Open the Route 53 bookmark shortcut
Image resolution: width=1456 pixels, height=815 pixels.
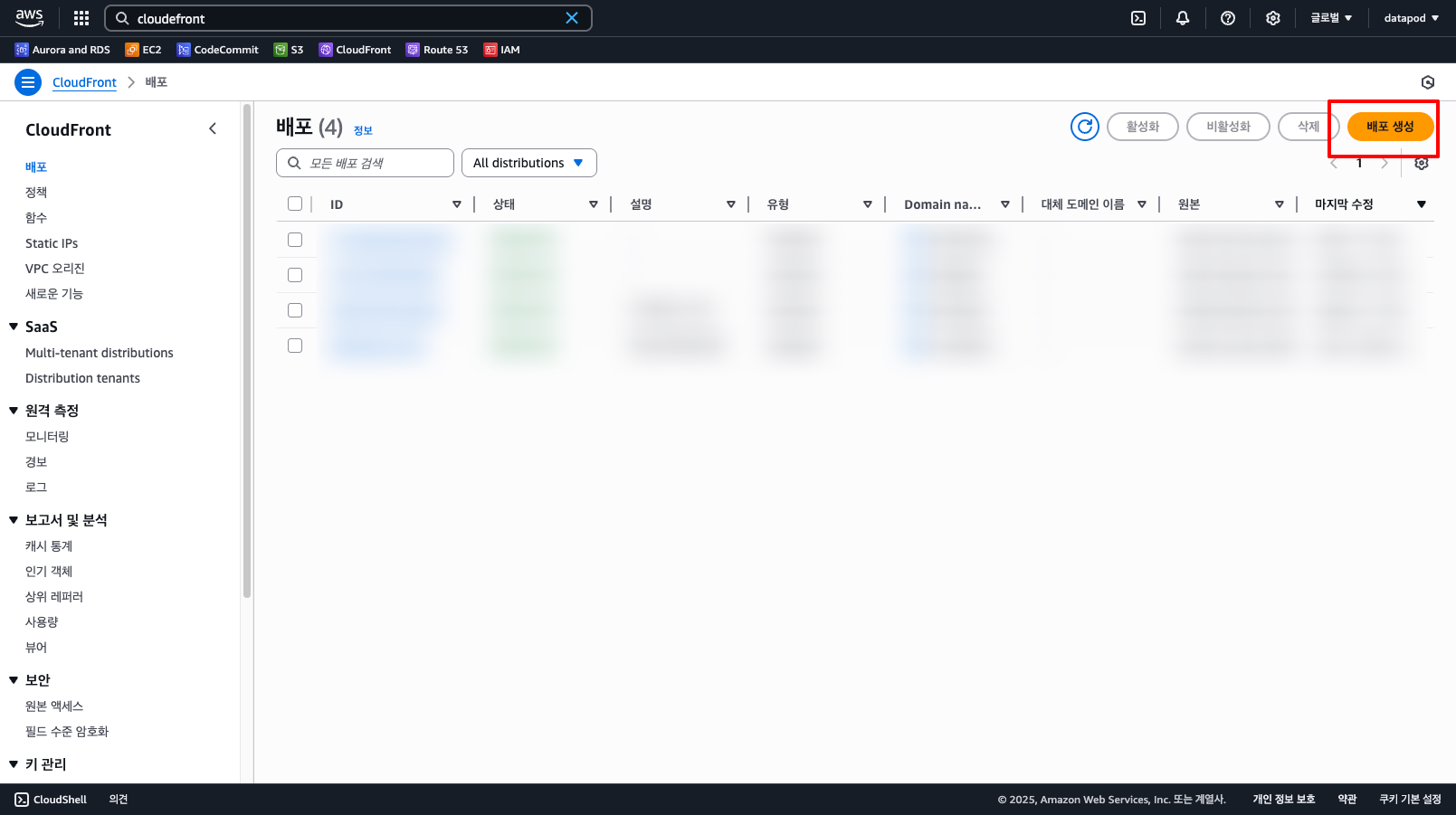[x=437, y=50]
